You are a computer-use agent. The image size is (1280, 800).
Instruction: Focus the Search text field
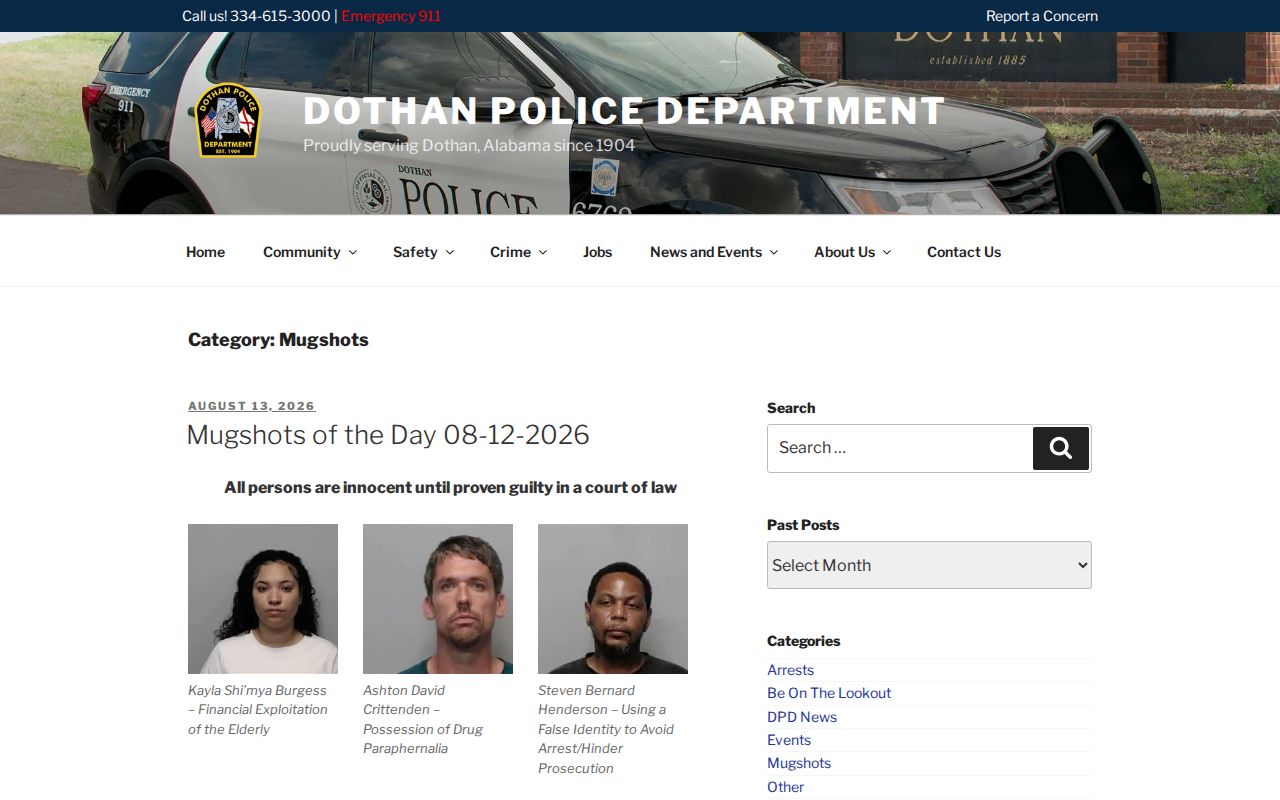[x=900, y=448]
